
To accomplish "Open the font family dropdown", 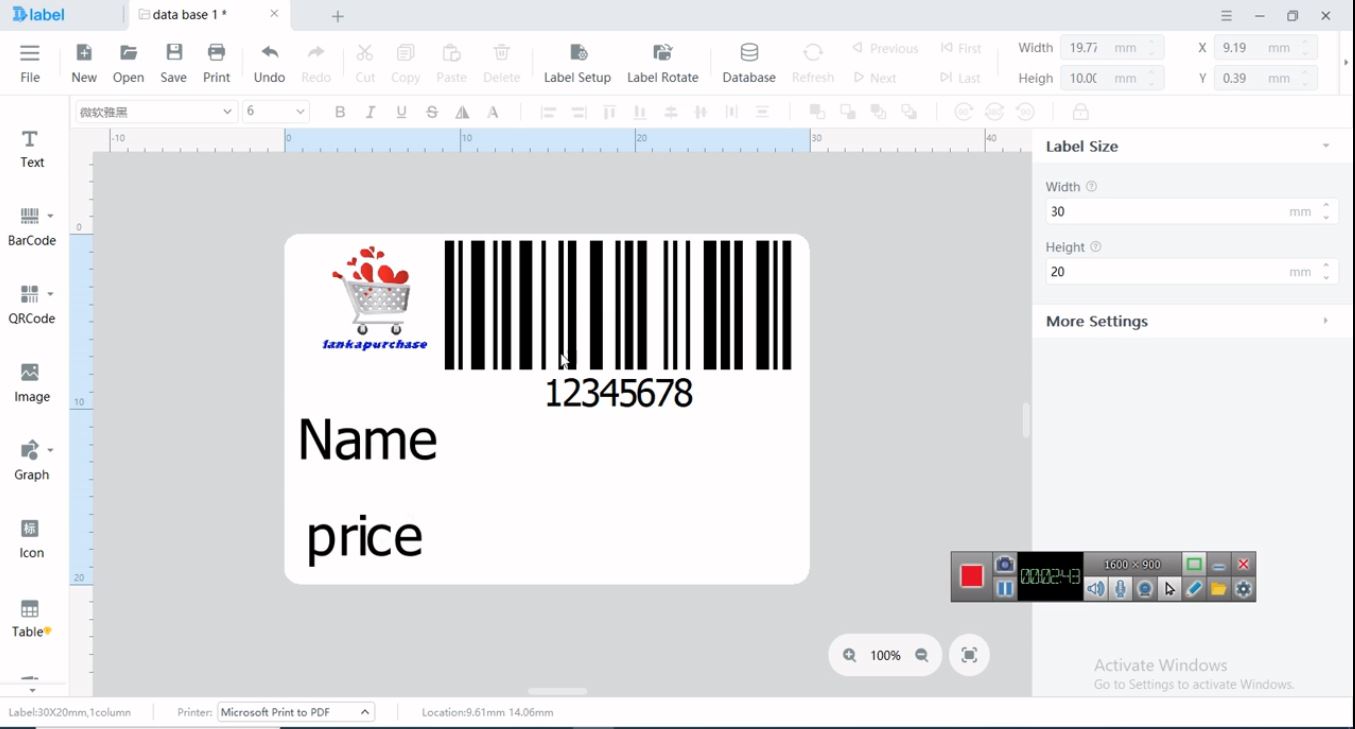I will click(156, 112).
